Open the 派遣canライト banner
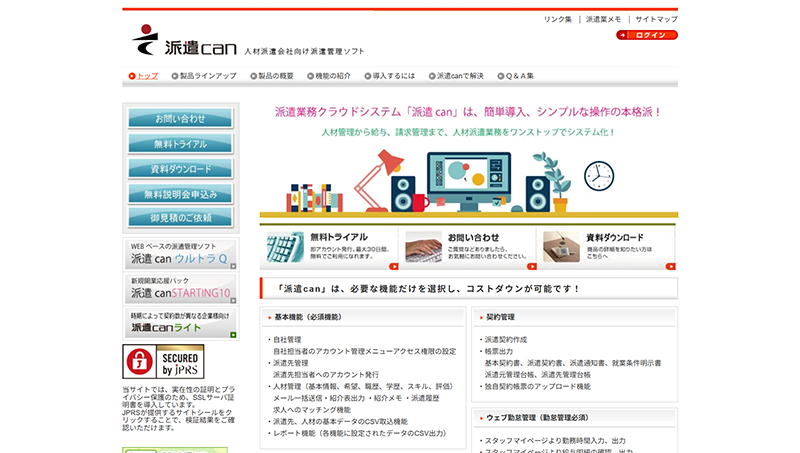The width and height of the screenshot is (800, 453). (181, 323)
